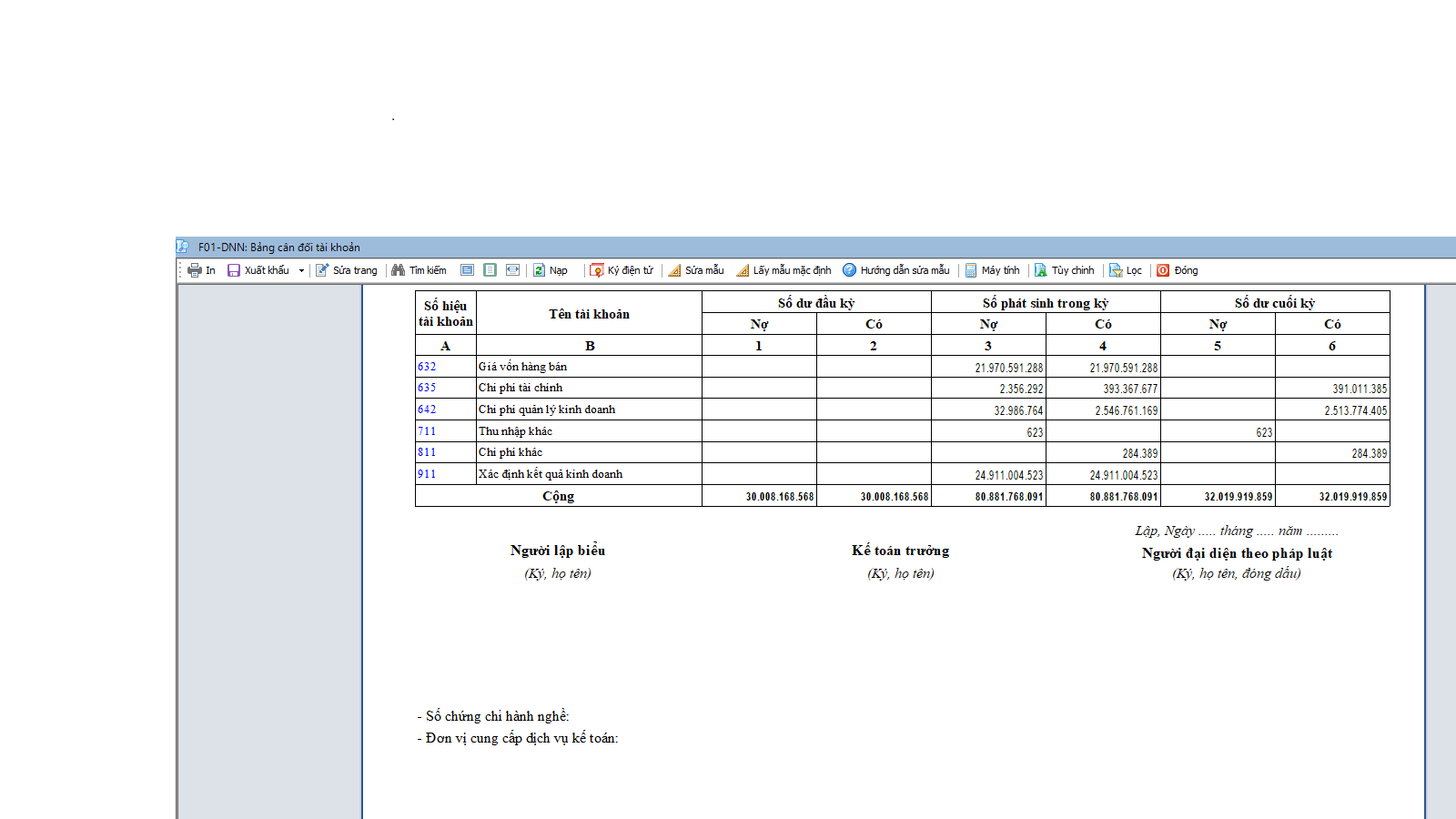Click Ký điện tử to sign electronically
The image size is (1456, 819).
pyautogui.click(x=622, y=270)
